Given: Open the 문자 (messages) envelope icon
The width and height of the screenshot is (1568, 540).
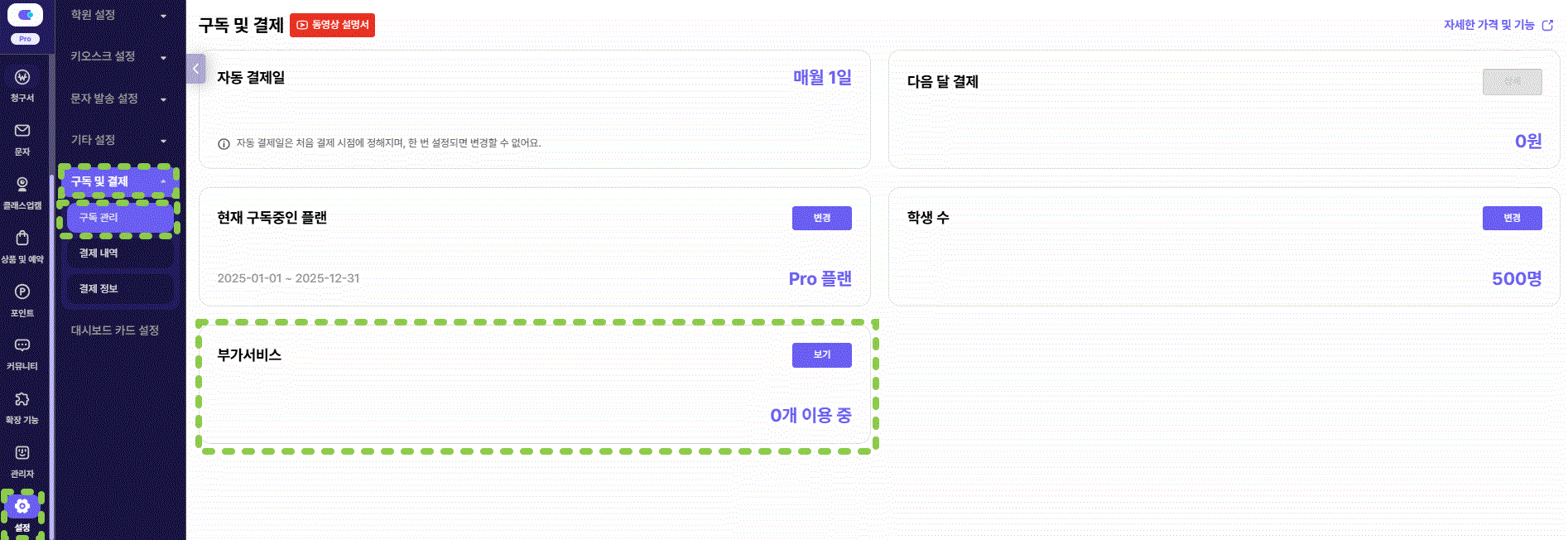Looking at the screenshot, I should 22,132.
